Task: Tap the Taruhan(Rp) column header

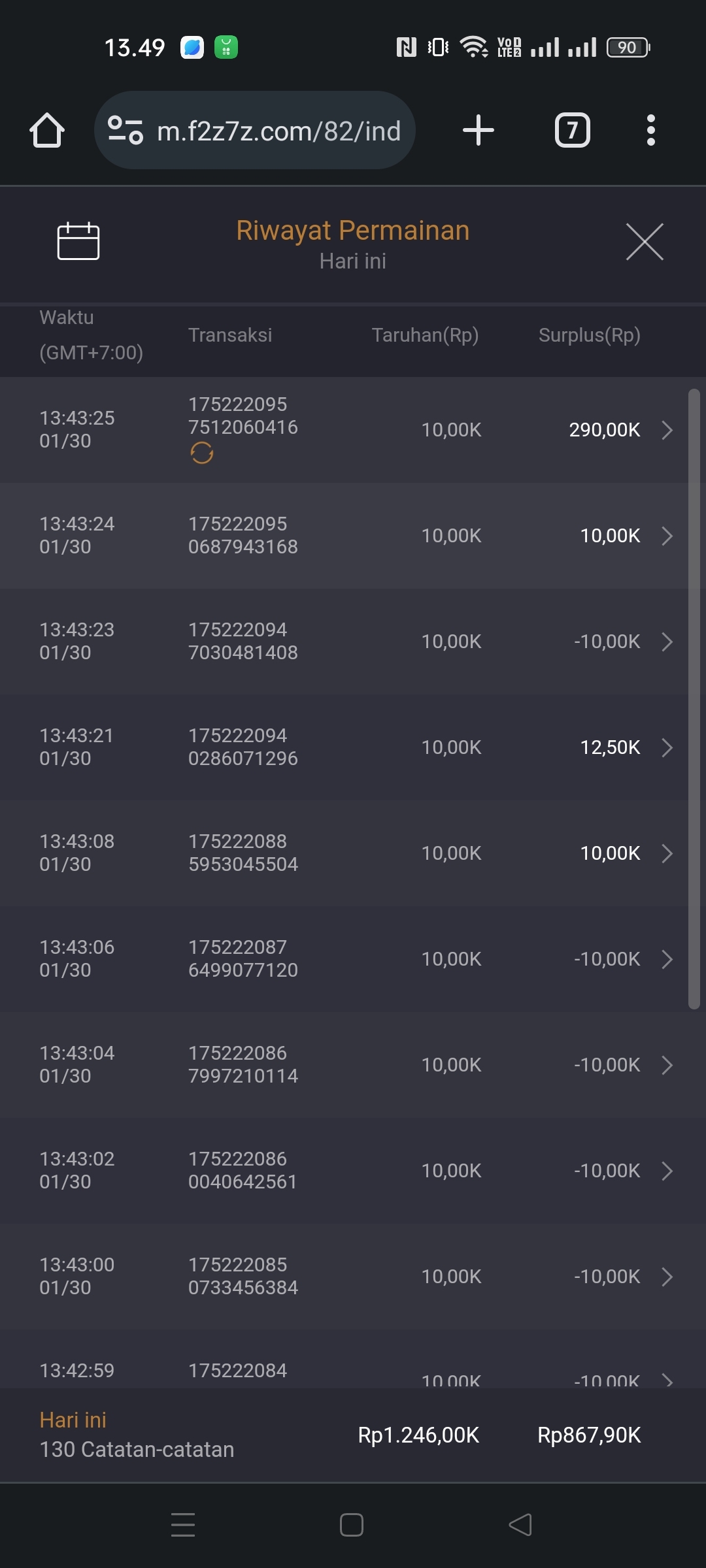Action: point(425,335)
